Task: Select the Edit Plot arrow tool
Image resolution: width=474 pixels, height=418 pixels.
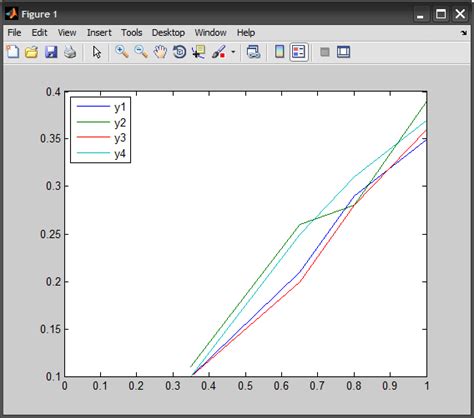Action: [97, 52]
